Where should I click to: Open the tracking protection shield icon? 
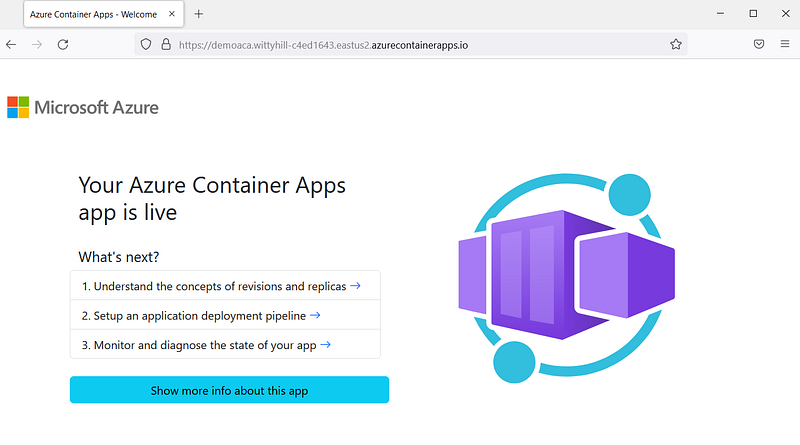tap(146, 45)
